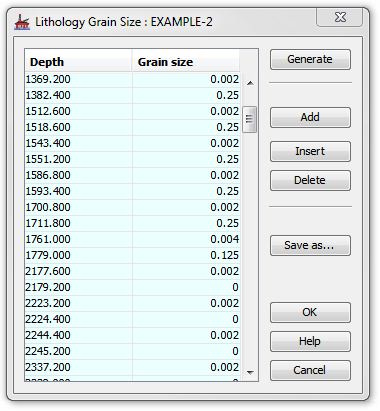This screenshot has height=411, width=380.
Task: Click grain size 0 in row 2224.400
Action: 186,319
